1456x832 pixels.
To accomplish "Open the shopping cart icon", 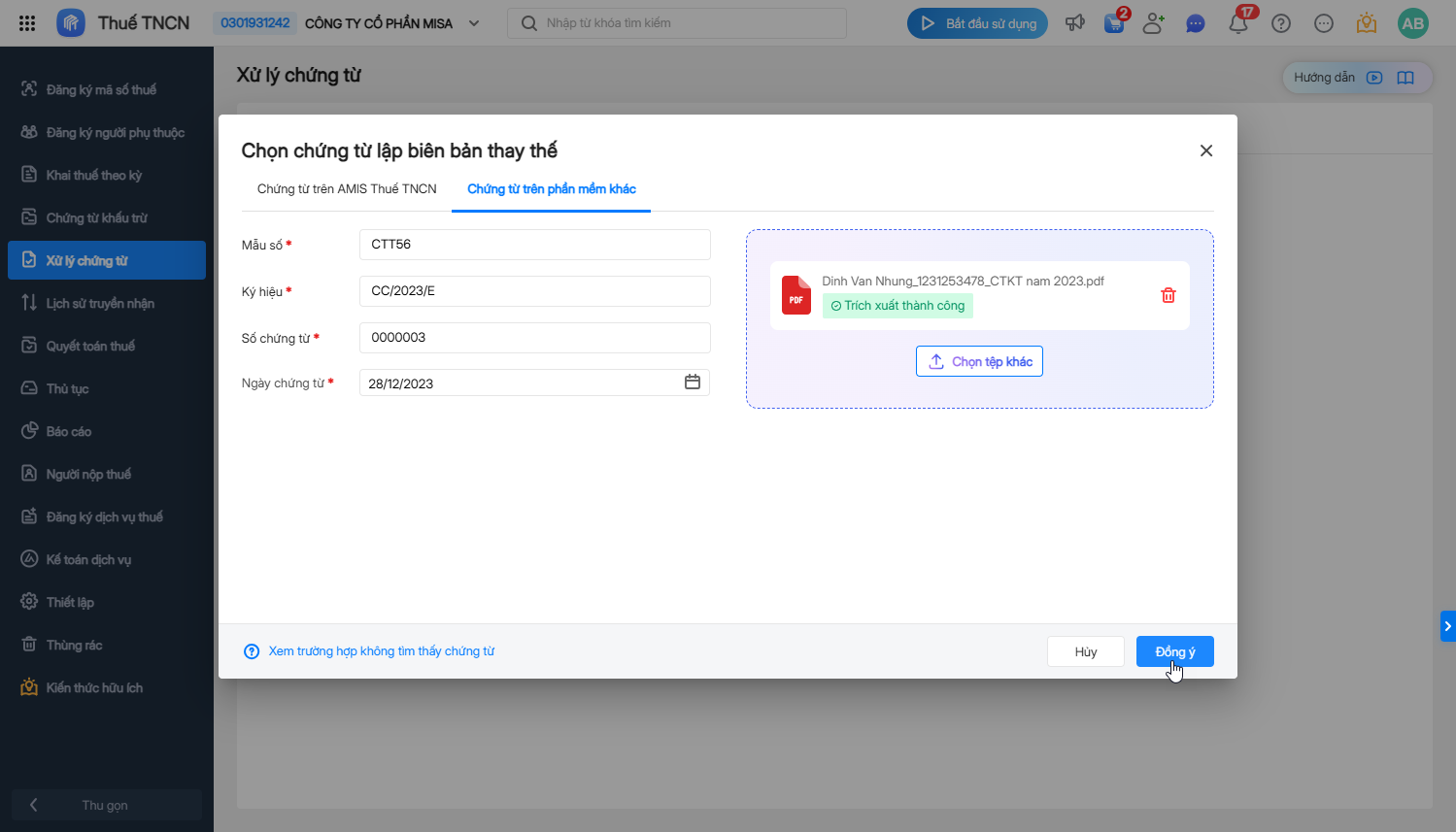I will pos(1114,23).
